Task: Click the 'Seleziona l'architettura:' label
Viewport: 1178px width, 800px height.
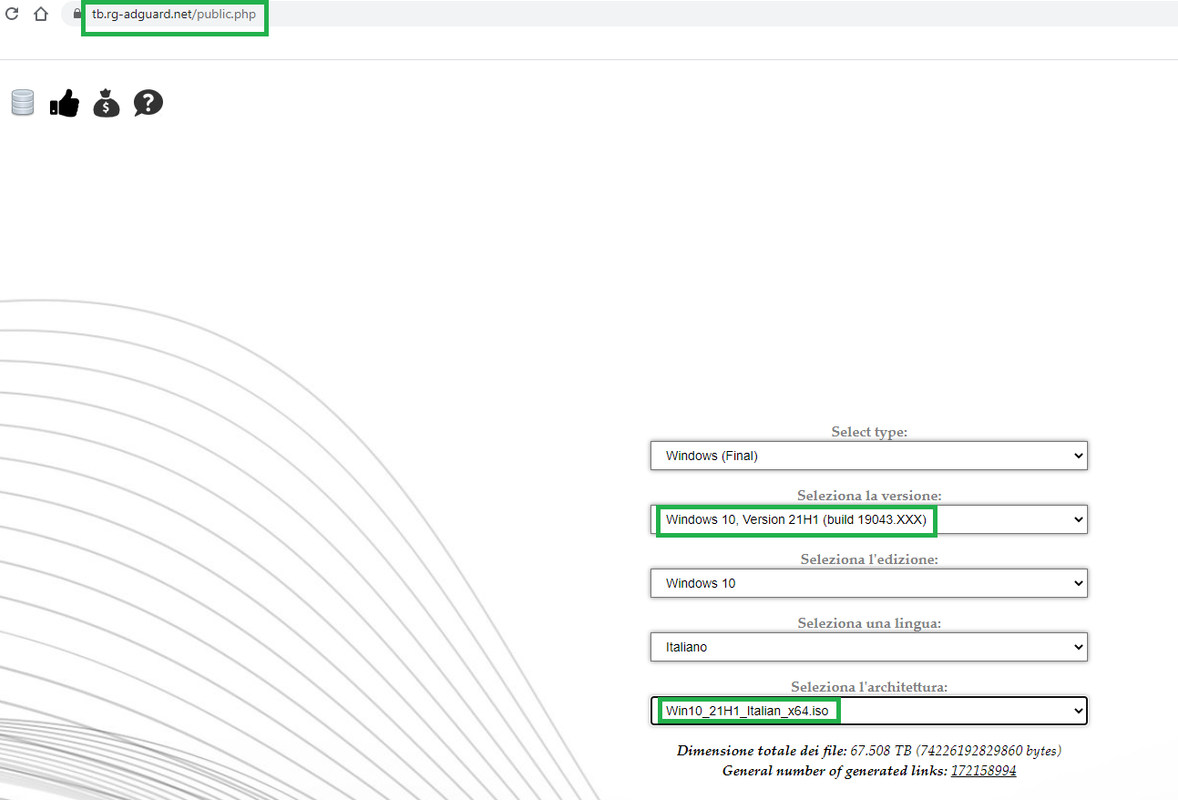Action: (x=869, y=687)
